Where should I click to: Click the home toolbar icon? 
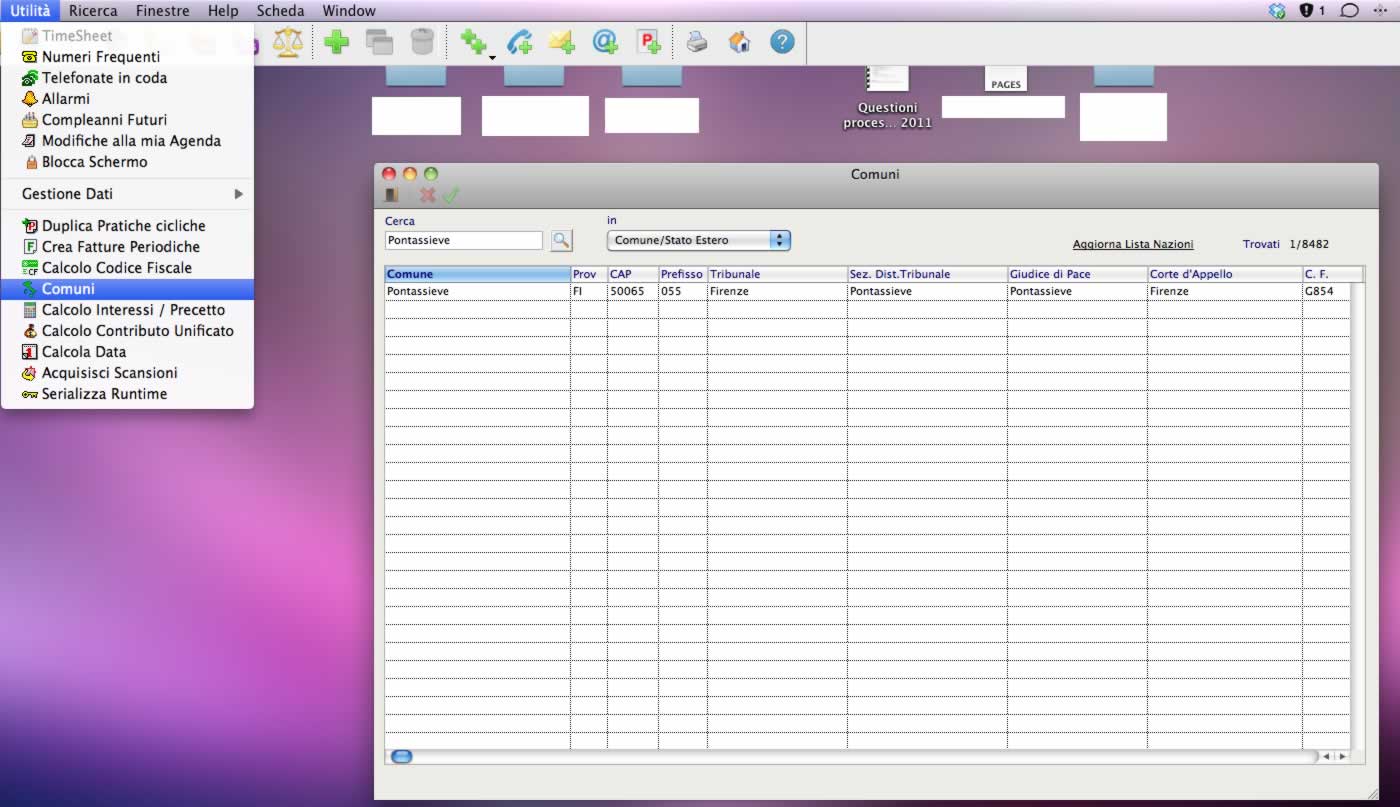point(739,42)
